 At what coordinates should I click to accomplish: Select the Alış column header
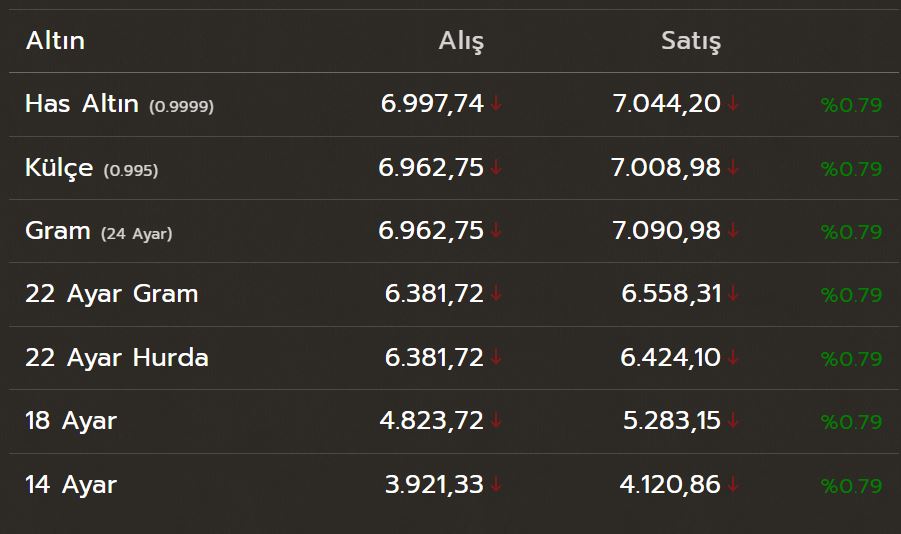[461, 41]
